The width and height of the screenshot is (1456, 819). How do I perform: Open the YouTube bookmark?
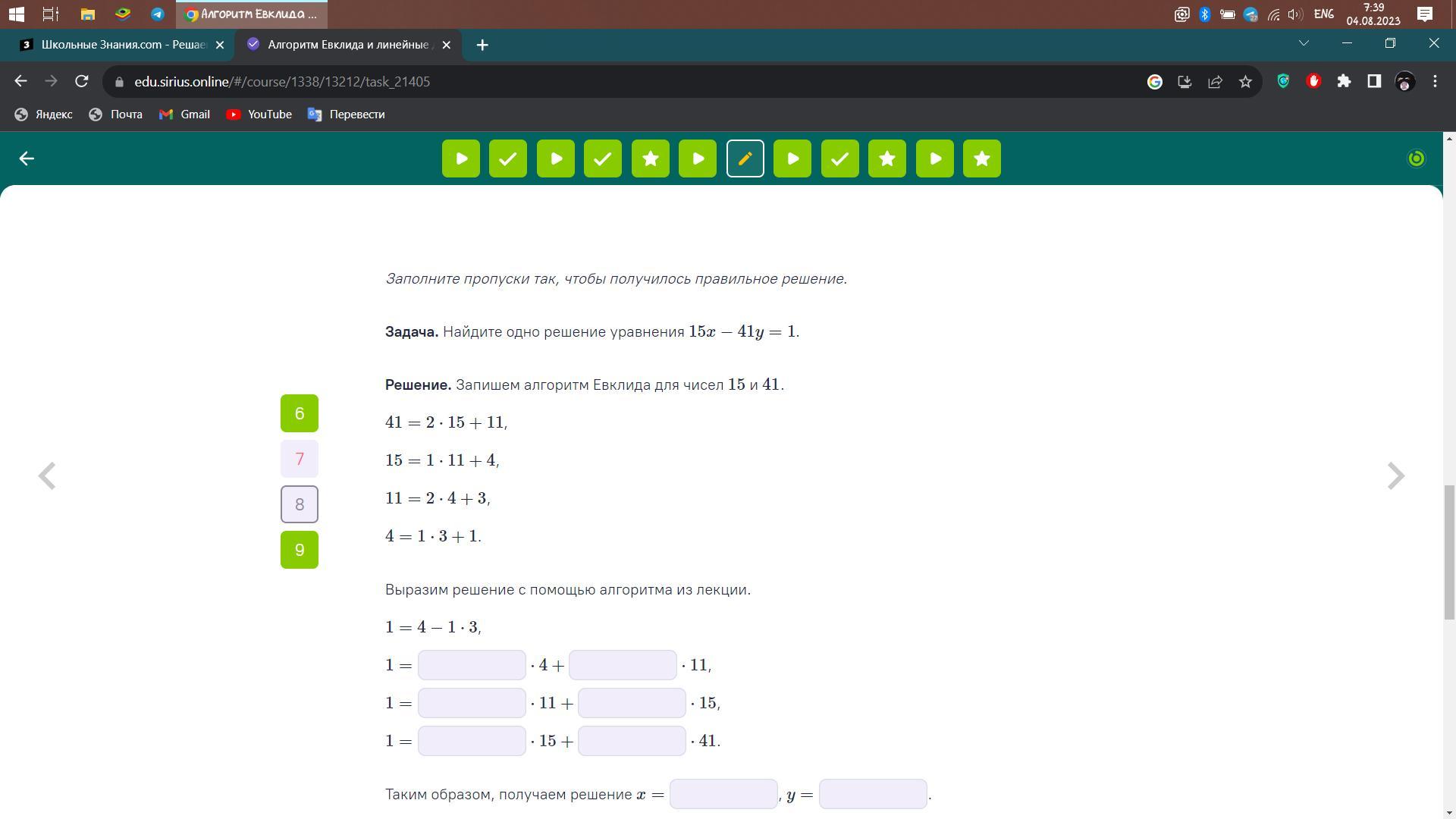point(259,115)
